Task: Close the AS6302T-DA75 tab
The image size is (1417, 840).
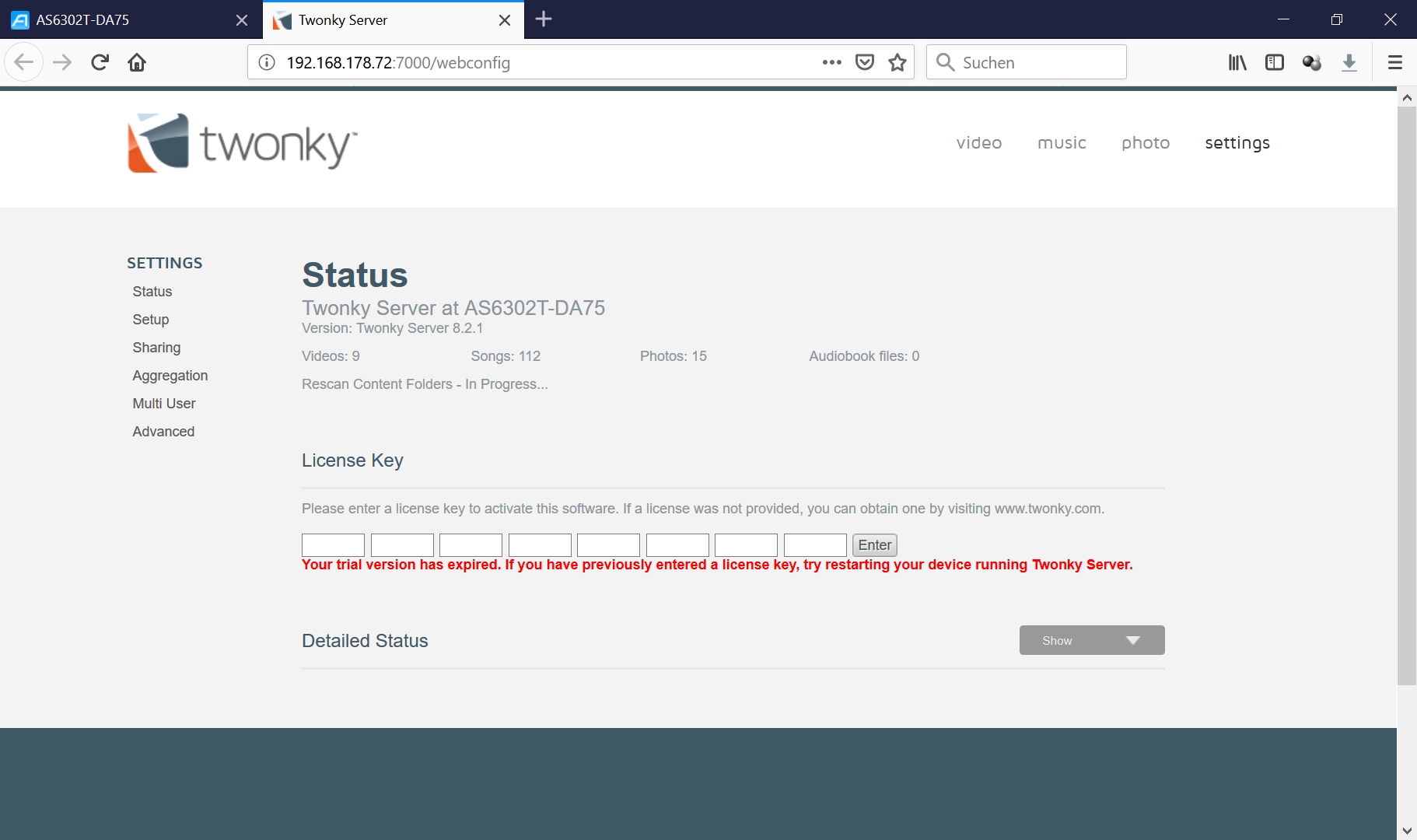Action: pyautogui.click(x=242, y=20)
